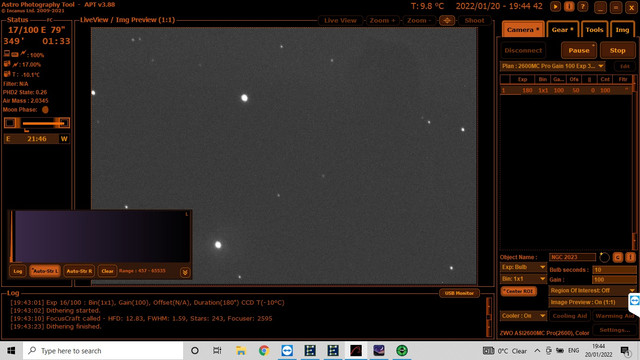Screen dimensions: 640x360
Task: Open the Plan selection dropdown
Action: pos(552,66)
